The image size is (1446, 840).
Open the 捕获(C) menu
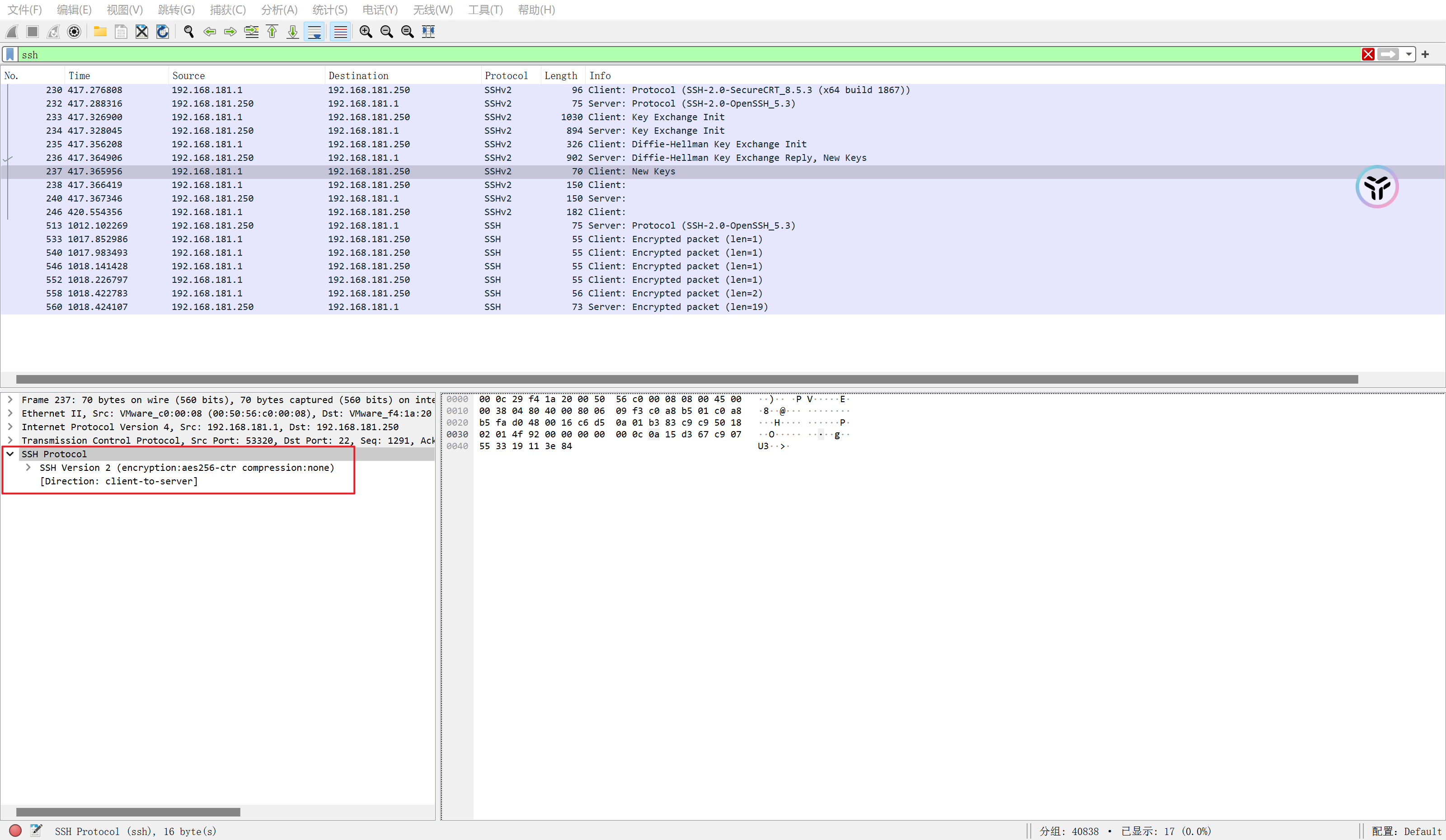(x=227, y=10)
